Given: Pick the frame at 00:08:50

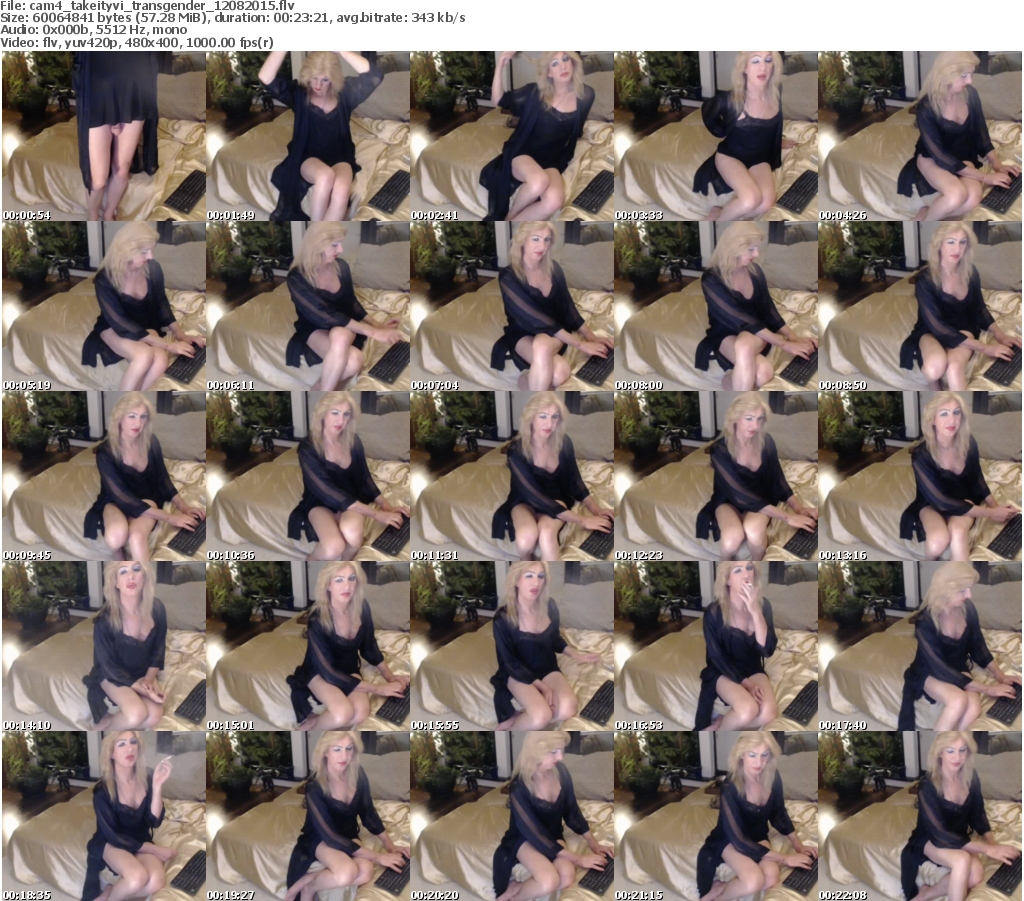Looking at the screenshot, I should tap(920, 306).
